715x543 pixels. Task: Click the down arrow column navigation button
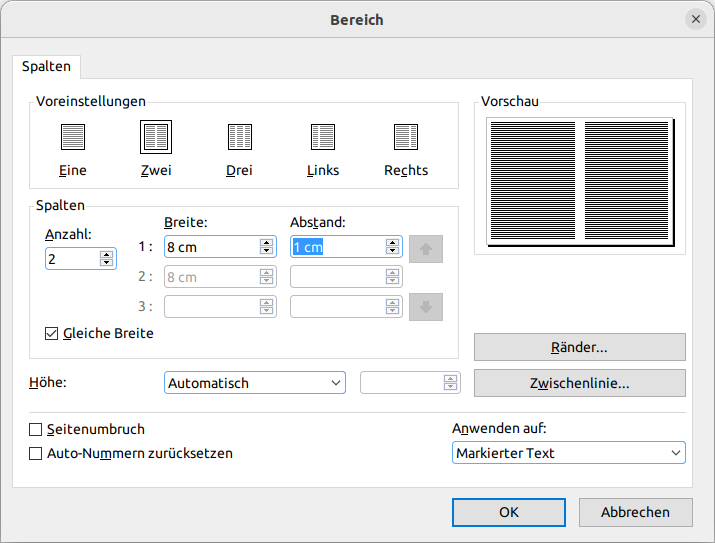click(426, 307)
